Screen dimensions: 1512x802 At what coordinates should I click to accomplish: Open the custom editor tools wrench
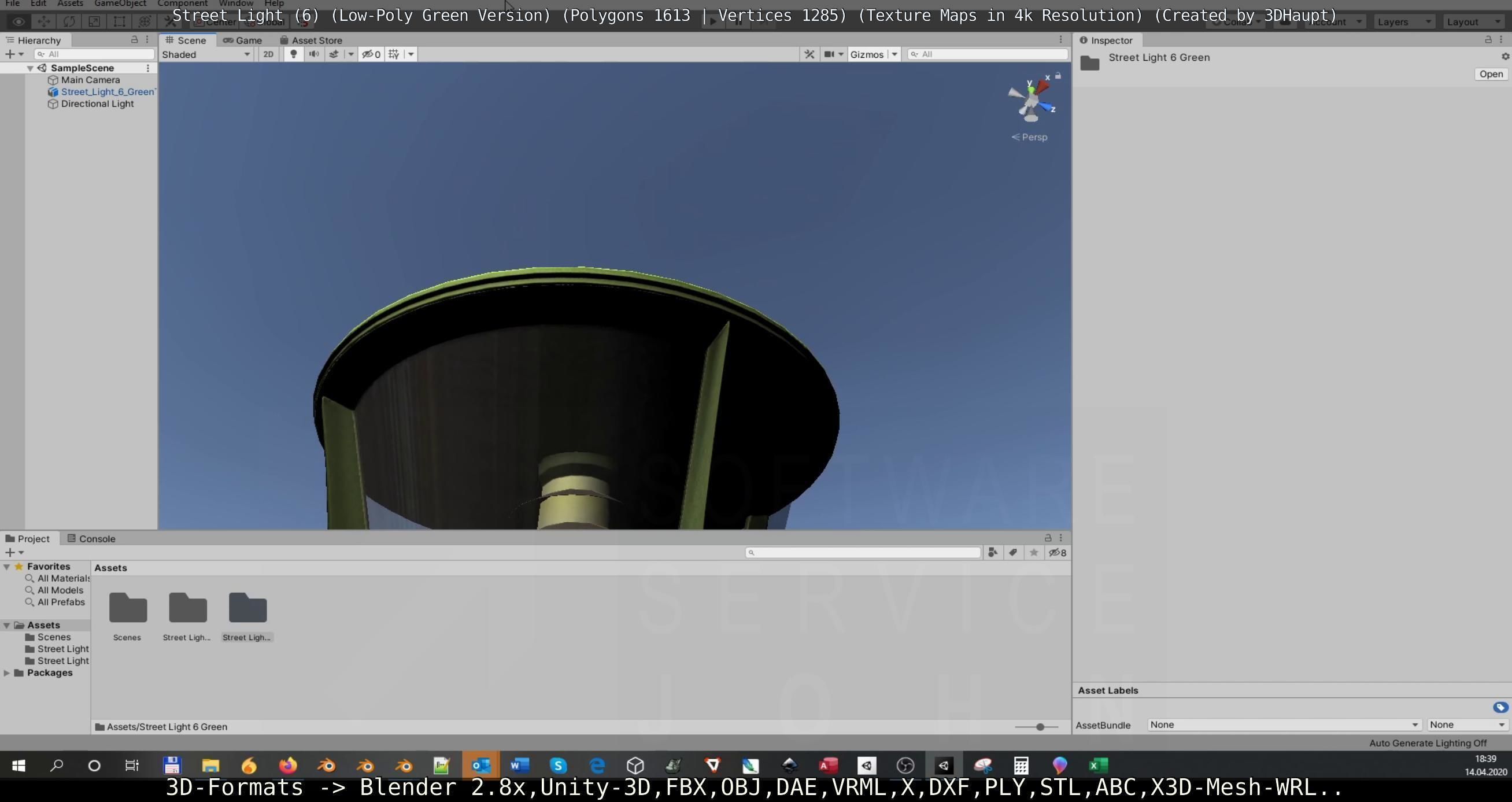pos(169,22)
